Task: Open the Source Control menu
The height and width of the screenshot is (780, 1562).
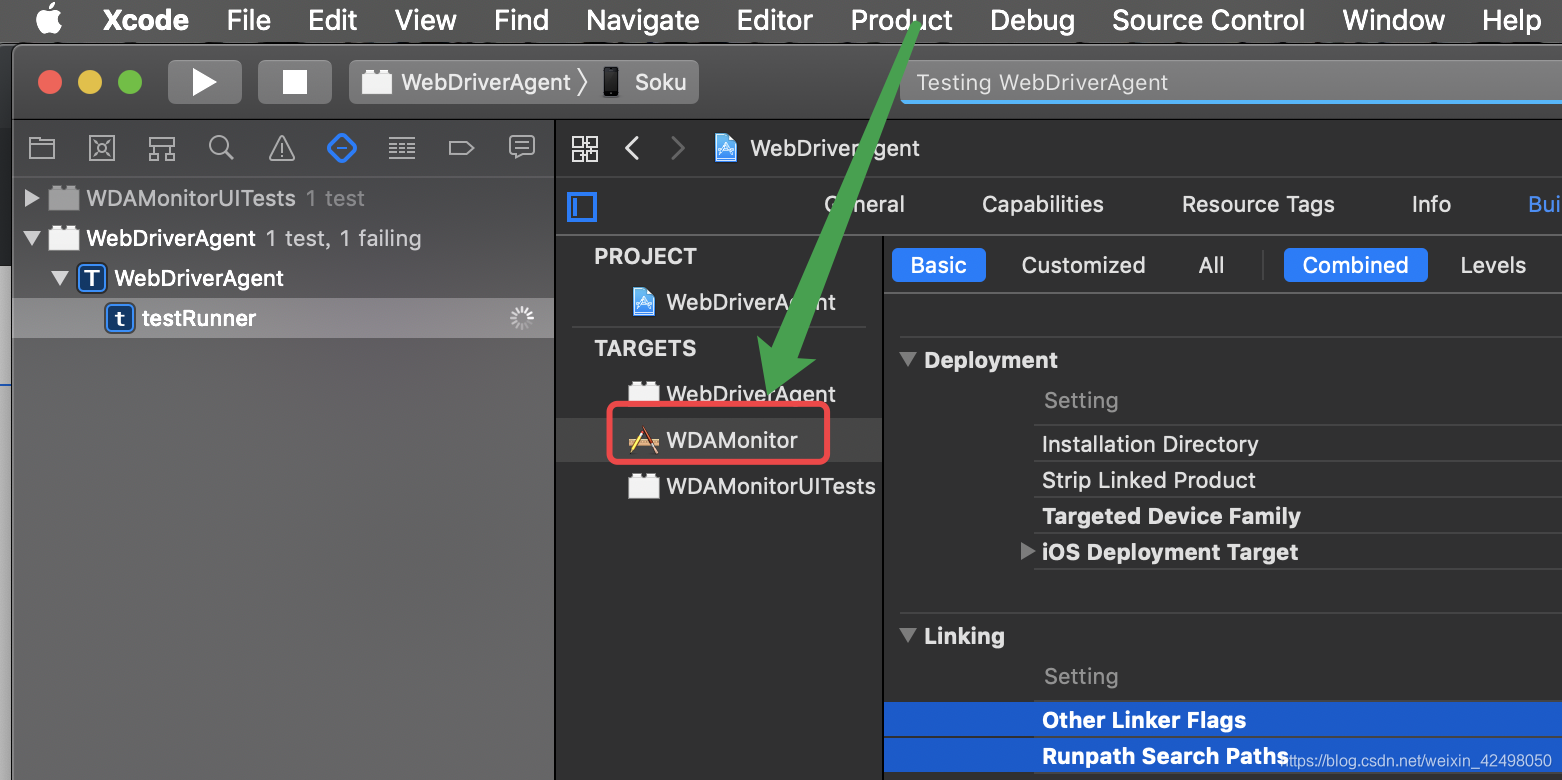Action: click(1208, 20)
